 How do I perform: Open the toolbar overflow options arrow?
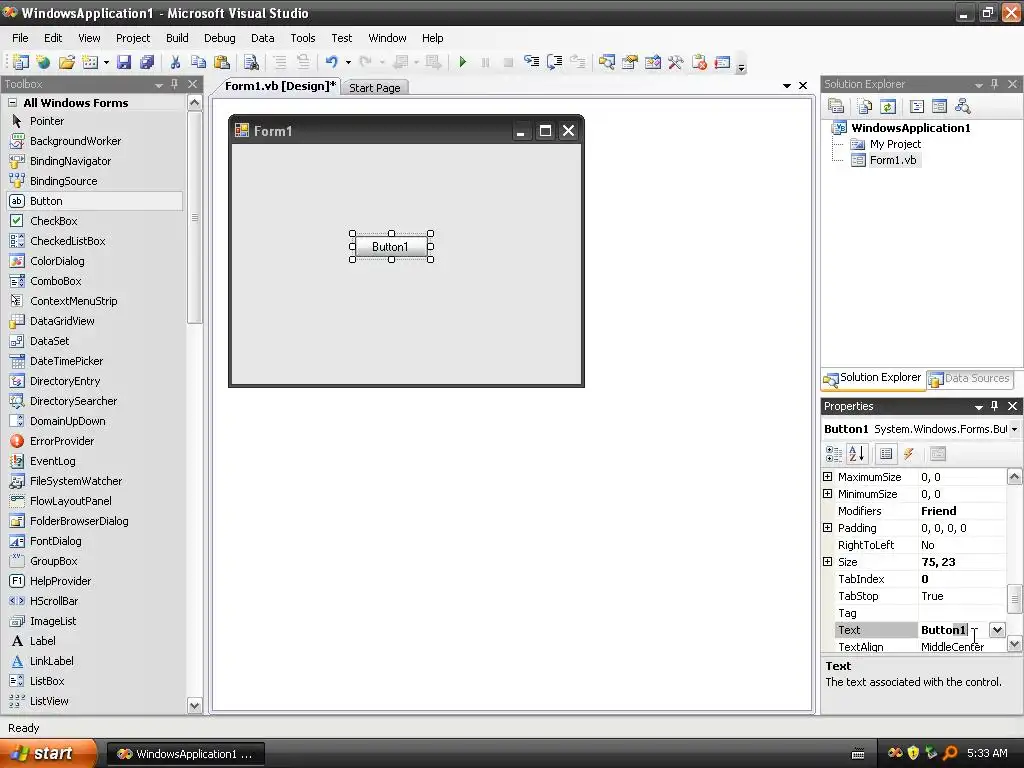(741, 67)
